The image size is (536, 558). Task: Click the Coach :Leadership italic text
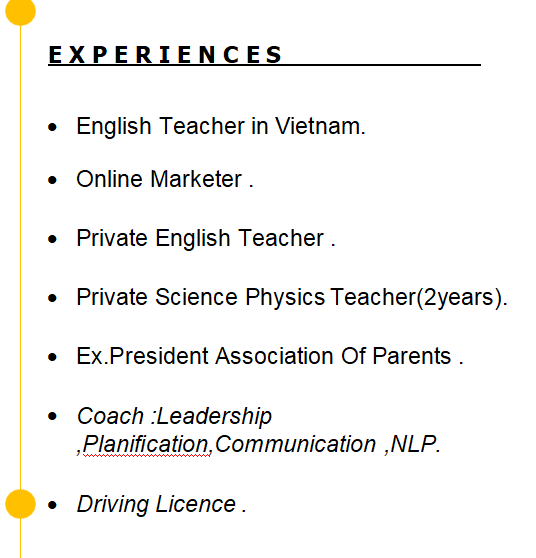pos(174,416)
